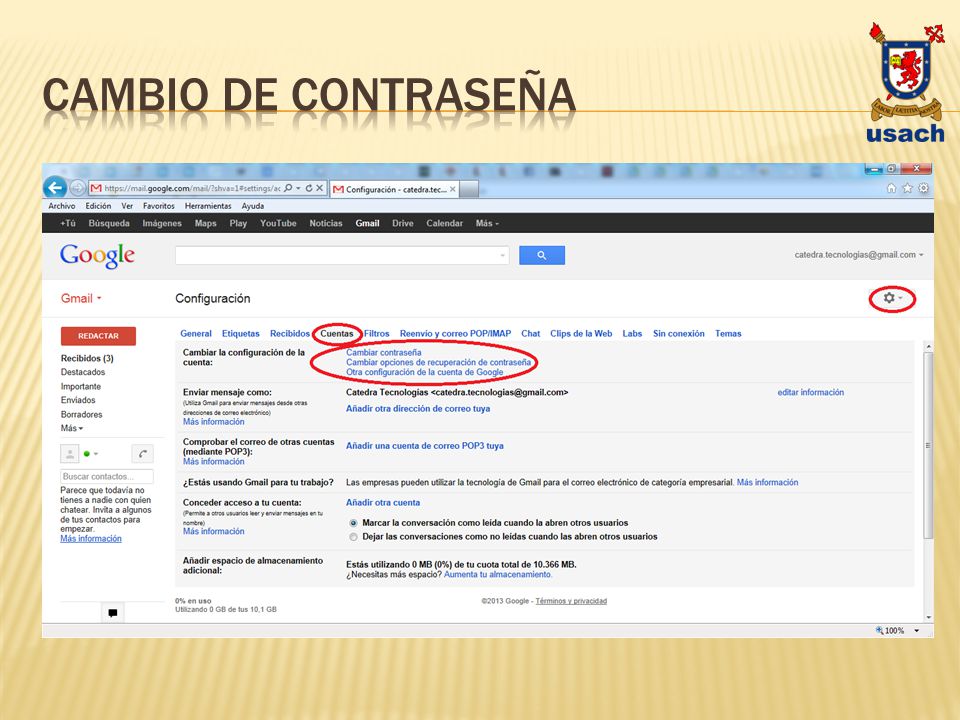960x720 pixels.
Task: Click the blue Google search button
Action: (542, 255)
